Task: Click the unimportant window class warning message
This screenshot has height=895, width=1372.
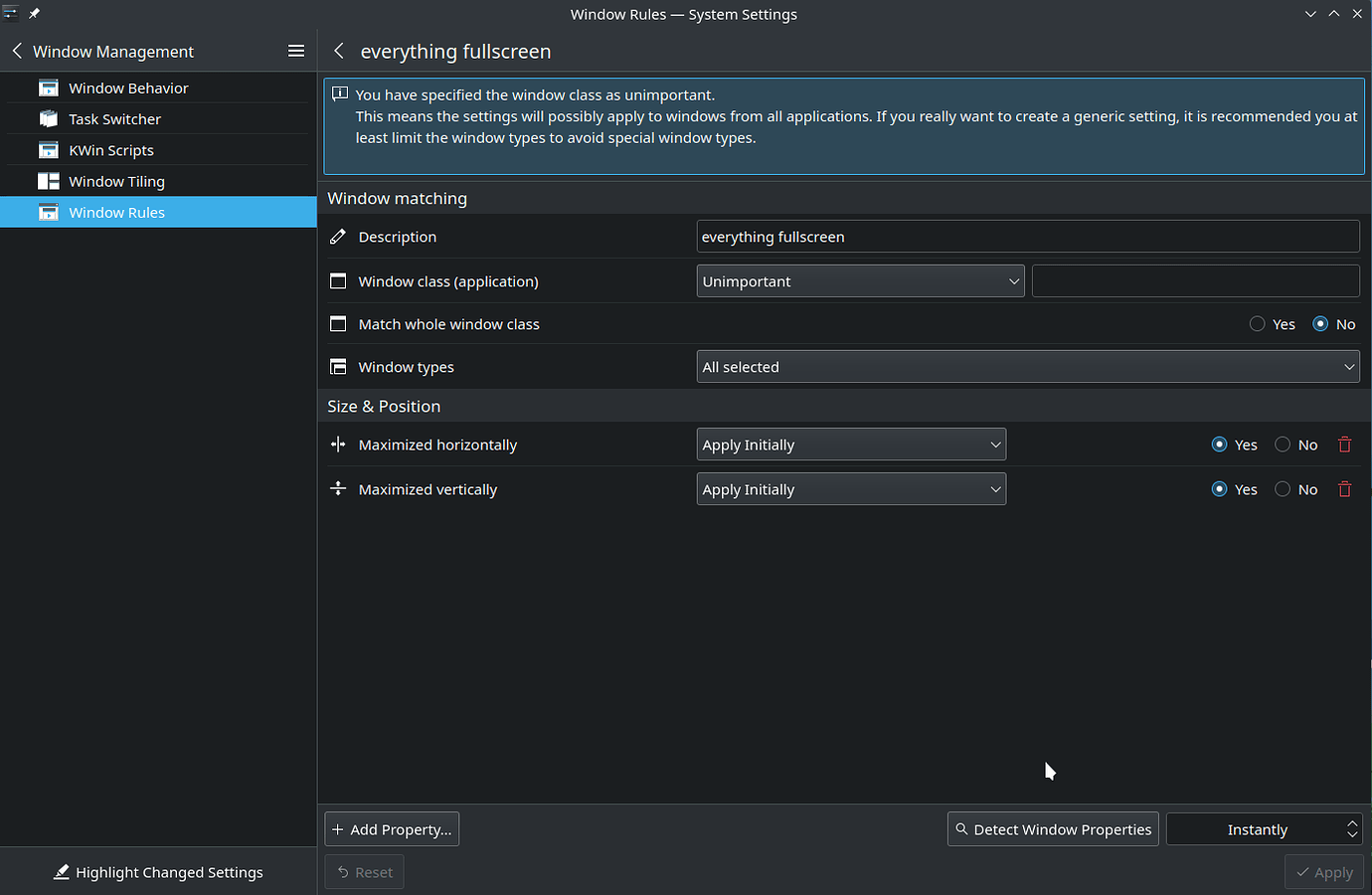Action: click(x=844, y=126)
